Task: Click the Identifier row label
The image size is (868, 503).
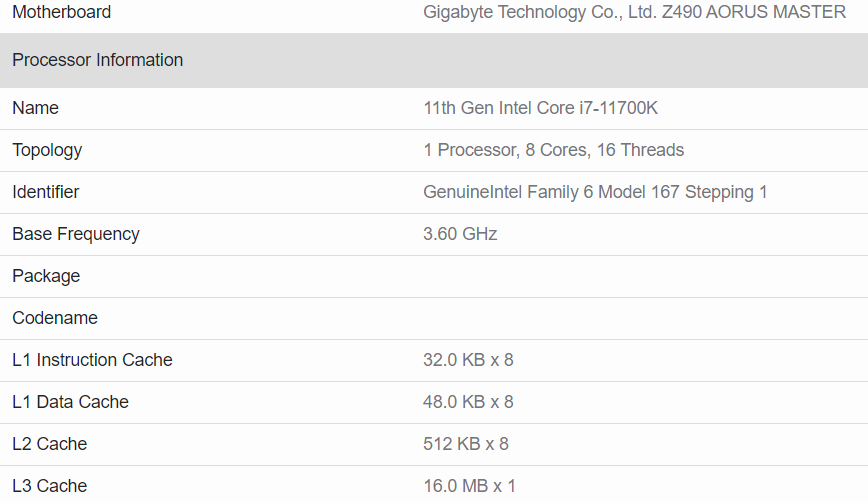Action: (x=45, y=192)
